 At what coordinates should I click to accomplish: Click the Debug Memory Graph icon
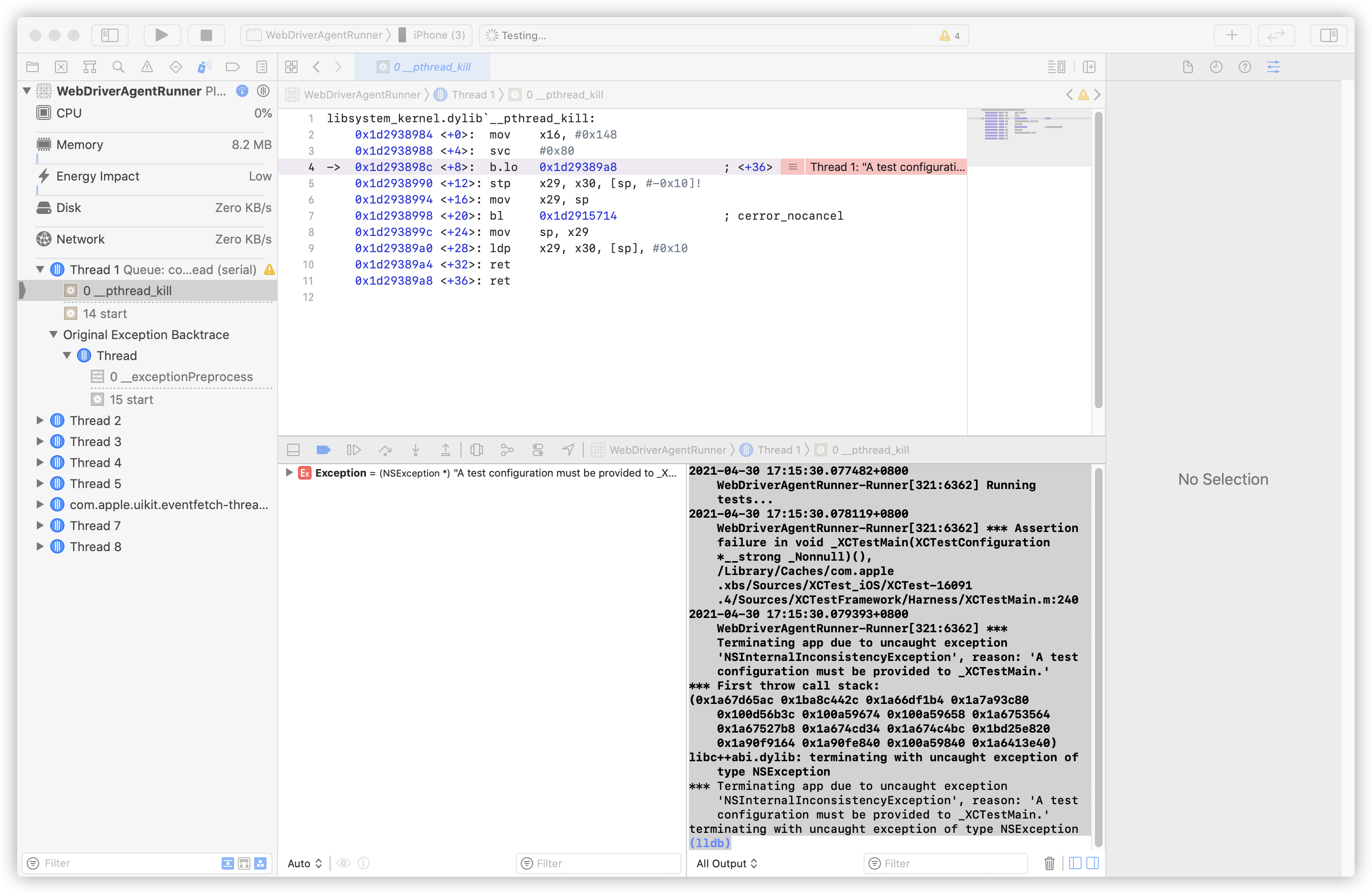pos(507,449)
